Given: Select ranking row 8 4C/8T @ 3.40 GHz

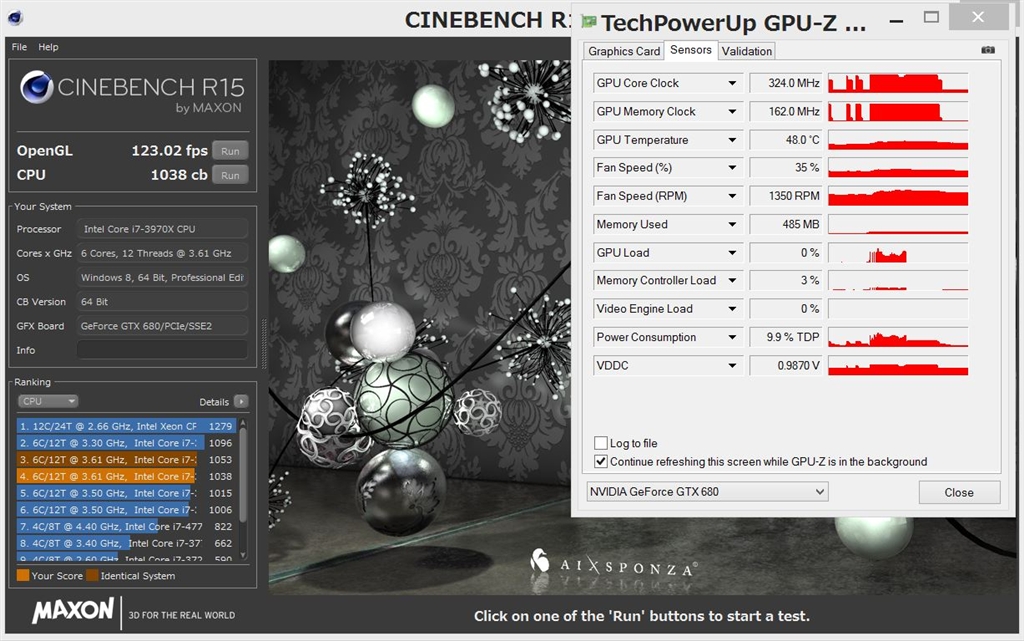Looking at the screenshot, I should [126, 543].
